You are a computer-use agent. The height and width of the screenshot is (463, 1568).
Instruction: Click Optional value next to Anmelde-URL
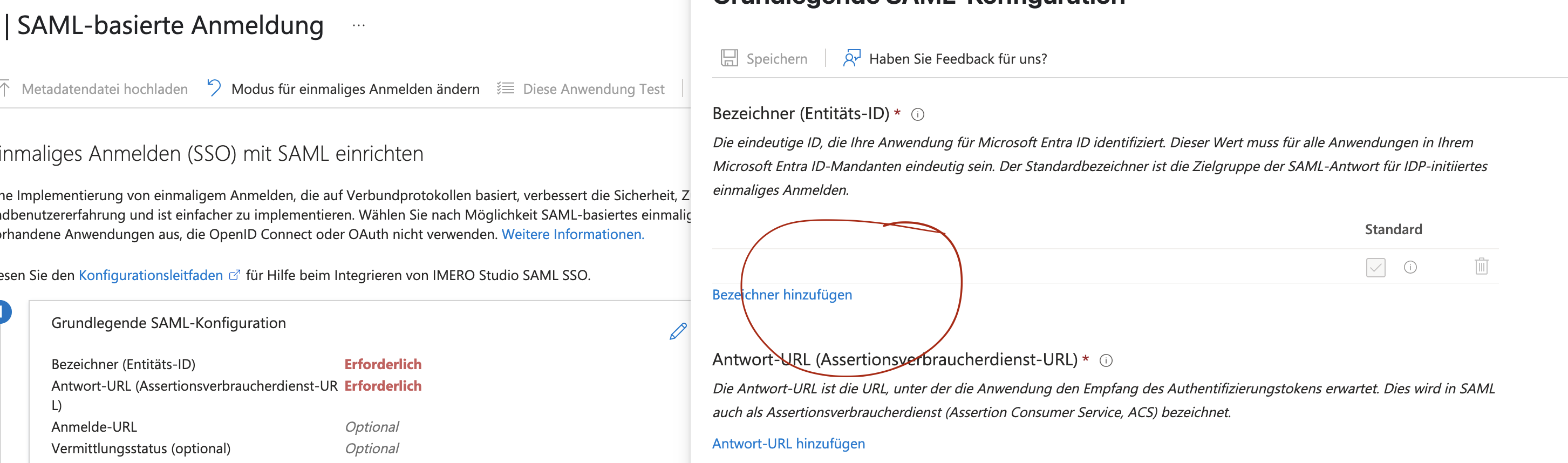click(372, 427)
